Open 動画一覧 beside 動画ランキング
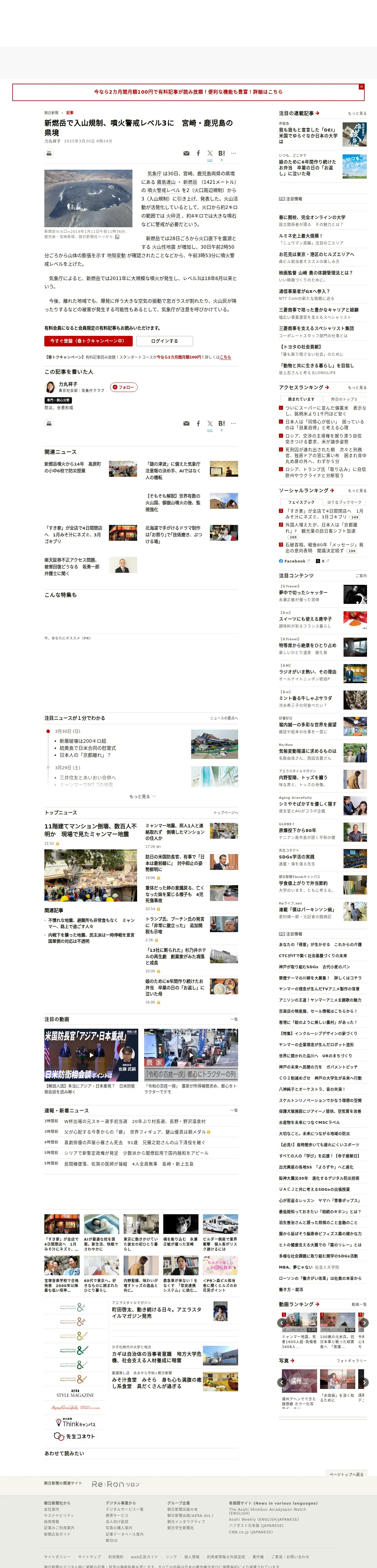377x1568 pixels. (x=359, y=1304)
